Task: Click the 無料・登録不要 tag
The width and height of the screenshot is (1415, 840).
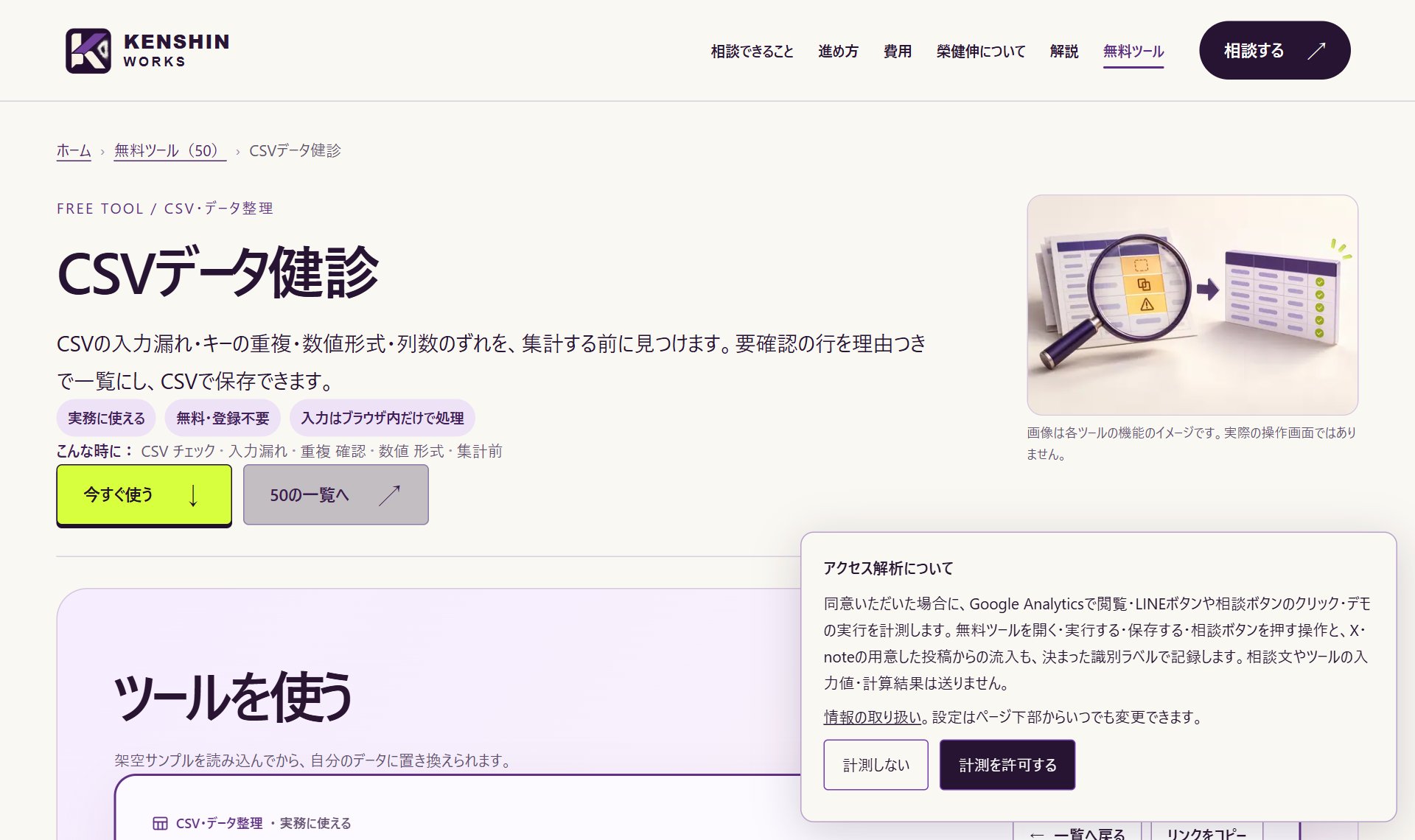Action: click(x=223, y=419)
